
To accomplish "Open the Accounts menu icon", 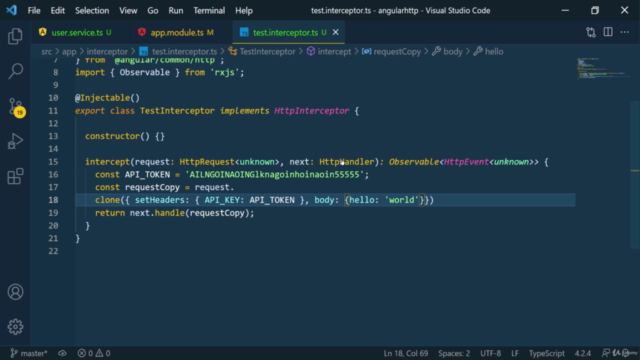I will 16,292.
